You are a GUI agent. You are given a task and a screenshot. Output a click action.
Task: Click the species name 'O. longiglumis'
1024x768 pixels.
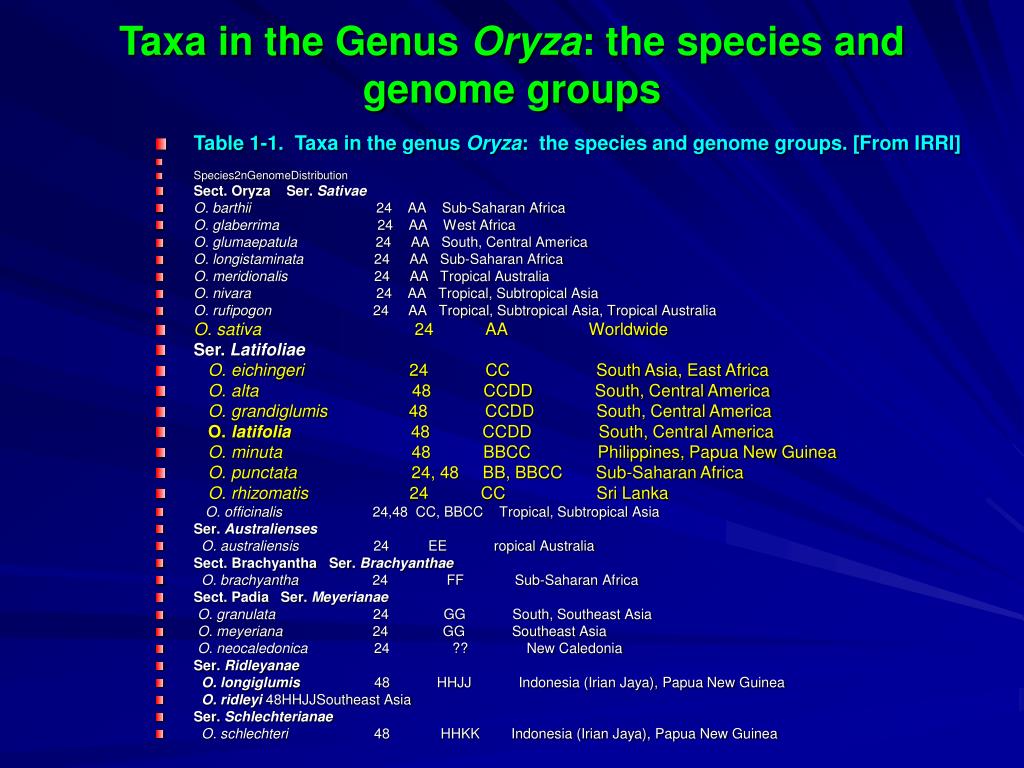click(x=251, y=682)
